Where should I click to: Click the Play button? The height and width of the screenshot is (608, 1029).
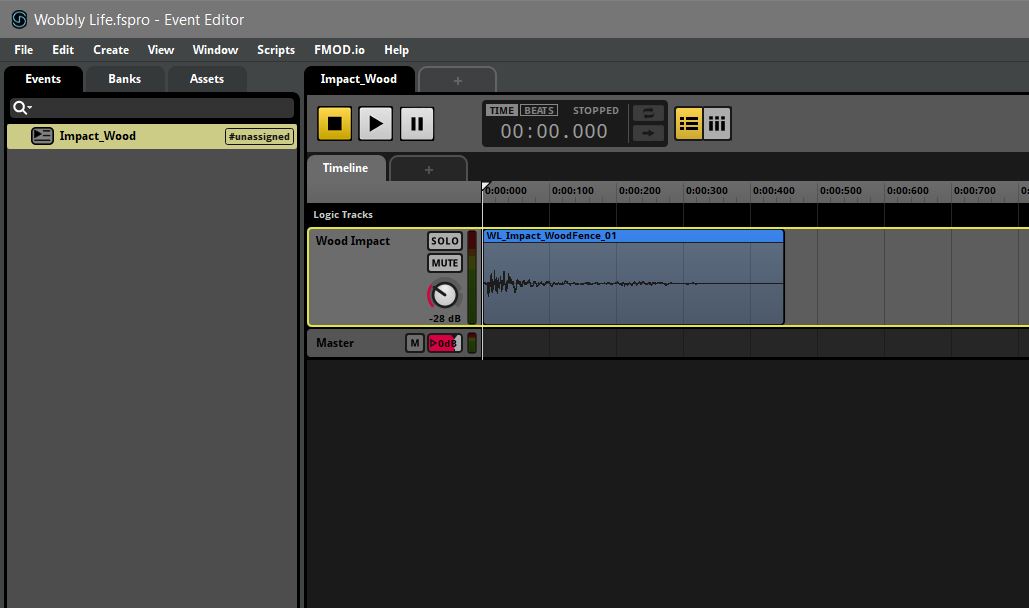375,123
